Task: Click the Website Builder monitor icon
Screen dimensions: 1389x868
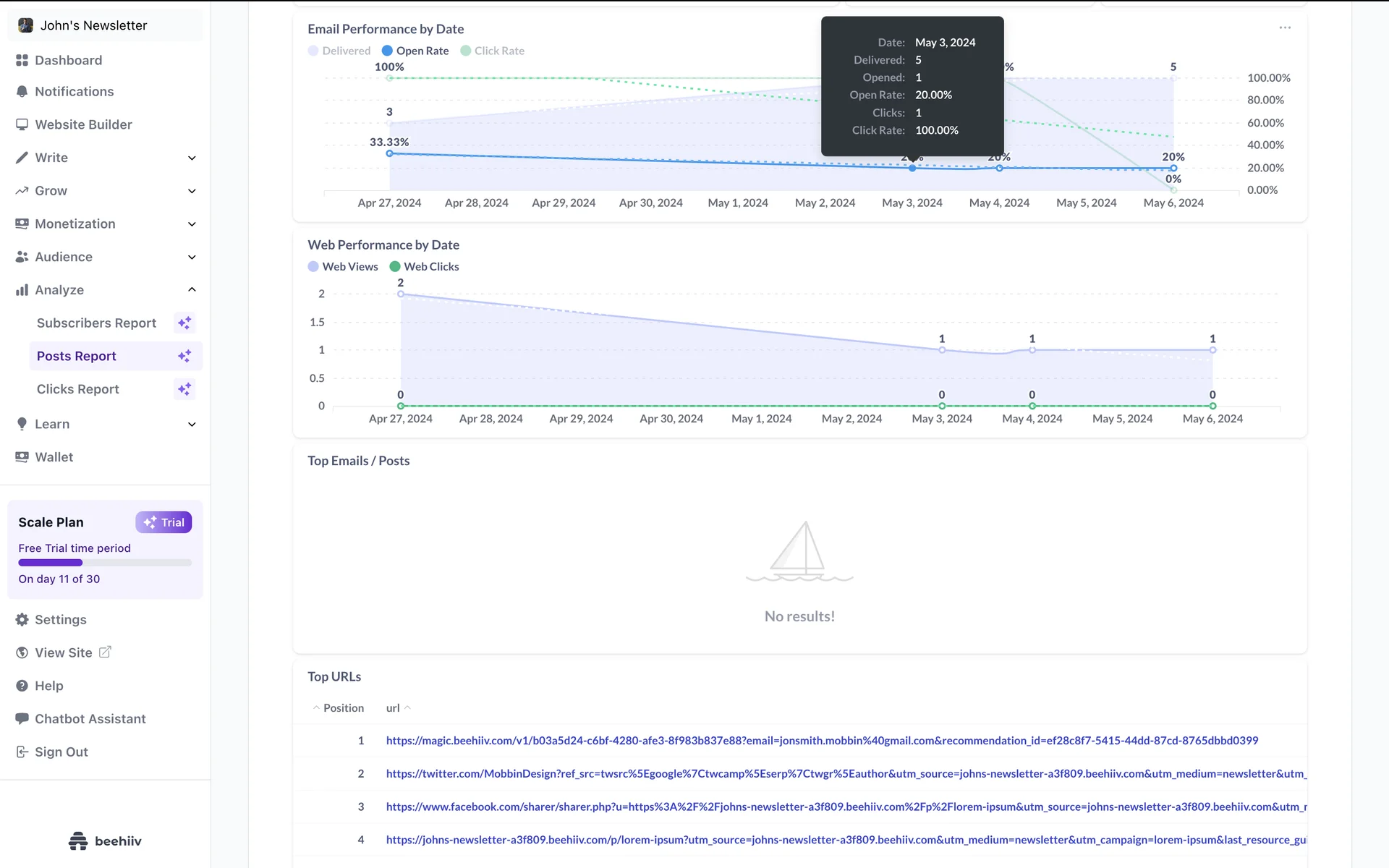Action: tap(22, 124)
